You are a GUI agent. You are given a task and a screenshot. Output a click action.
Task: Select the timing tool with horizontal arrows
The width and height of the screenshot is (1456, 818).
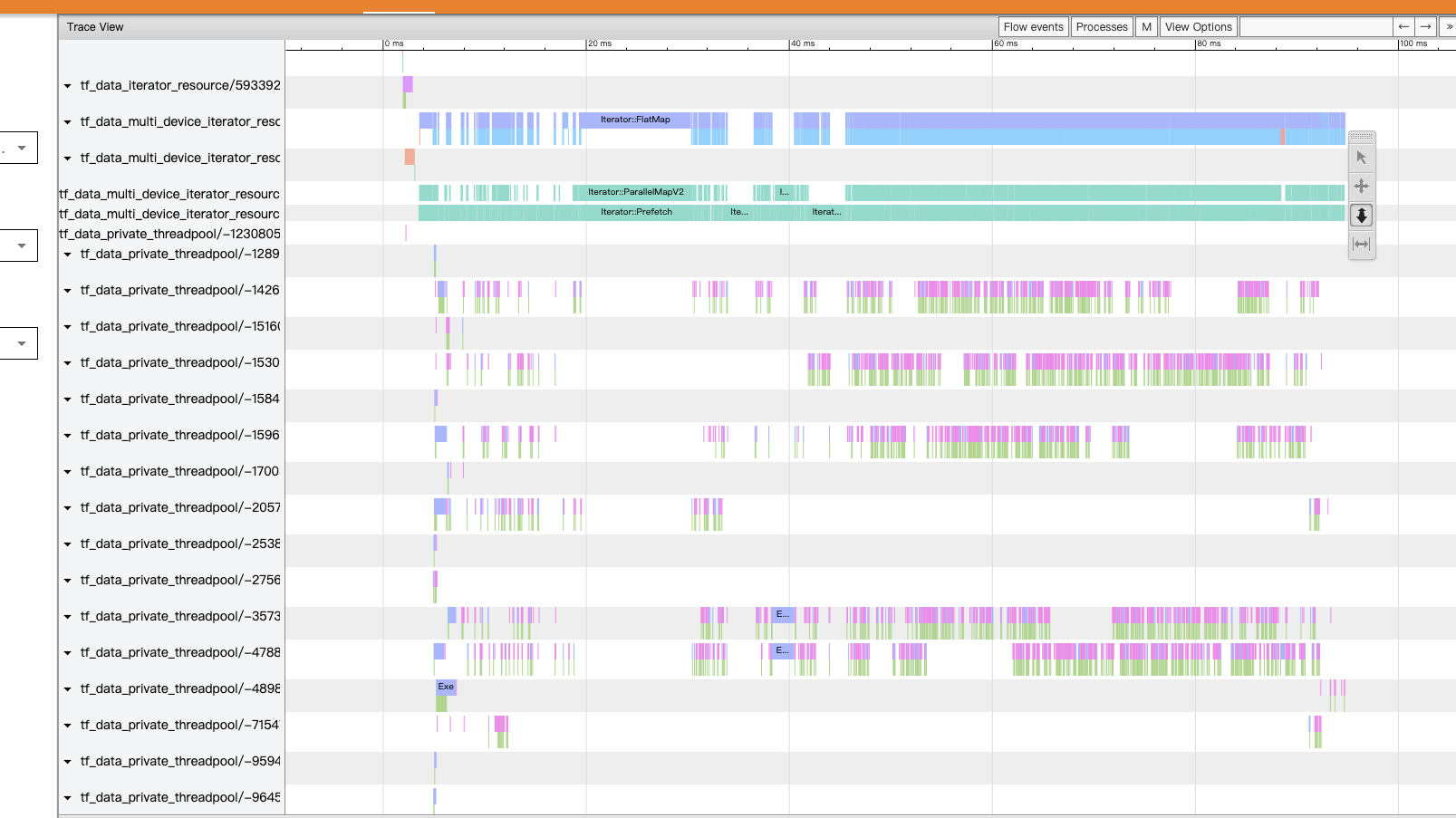point(1361,245)
